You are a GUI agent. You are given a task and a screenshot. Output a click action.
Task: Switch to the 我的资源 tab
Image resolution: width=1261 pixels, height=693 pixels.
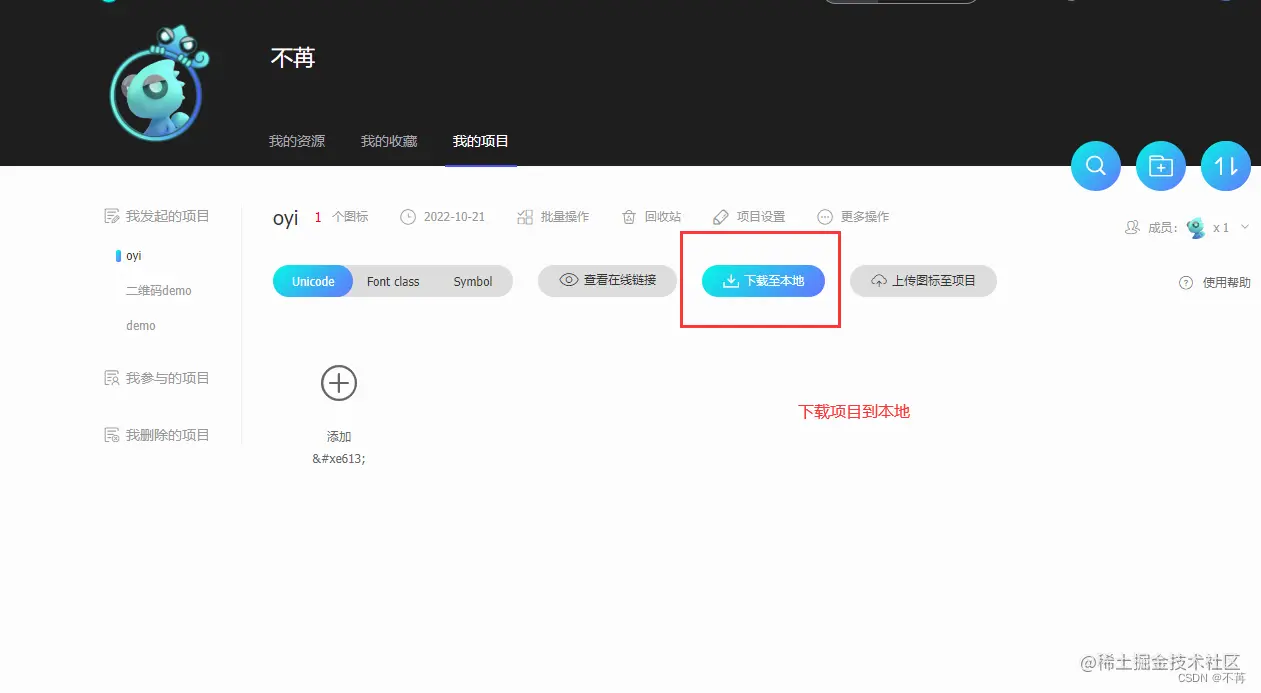296,140
